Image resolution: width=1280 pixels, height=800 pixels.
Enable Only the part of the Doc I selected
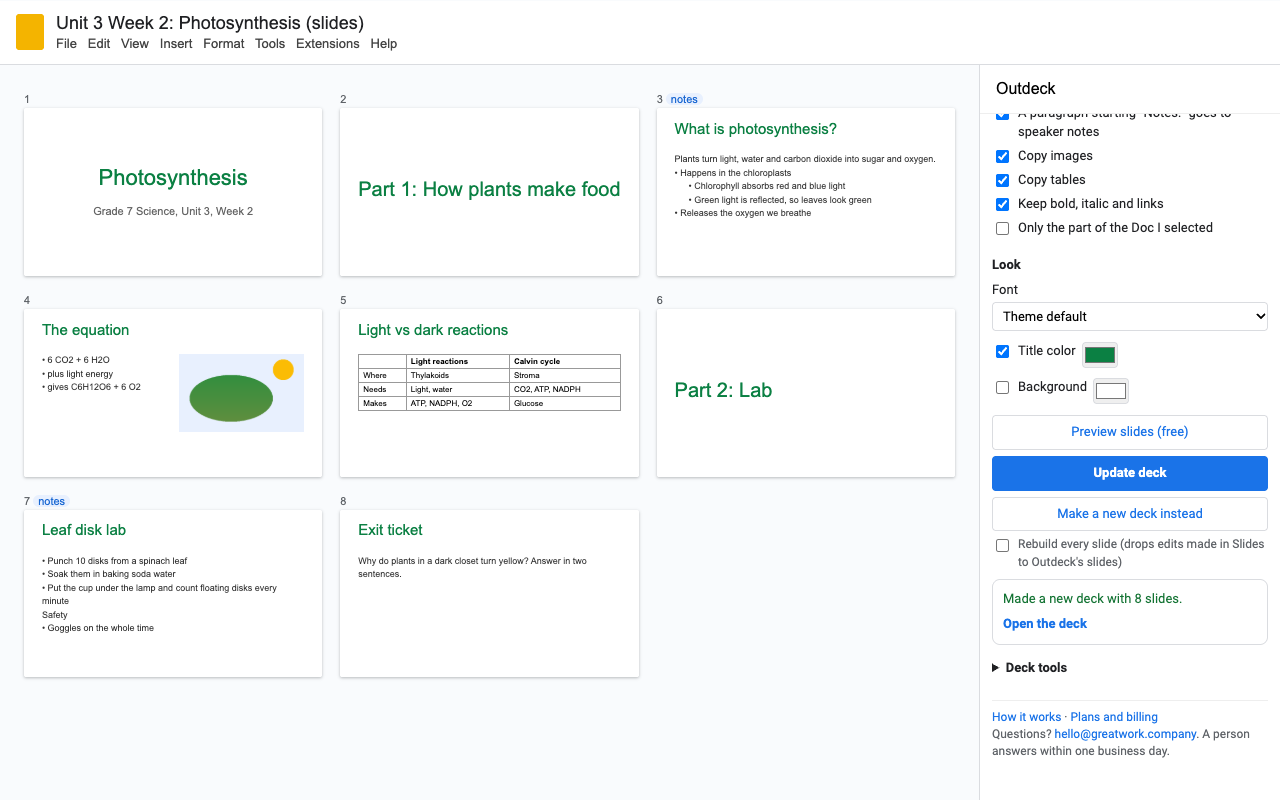coord(1002,228)
